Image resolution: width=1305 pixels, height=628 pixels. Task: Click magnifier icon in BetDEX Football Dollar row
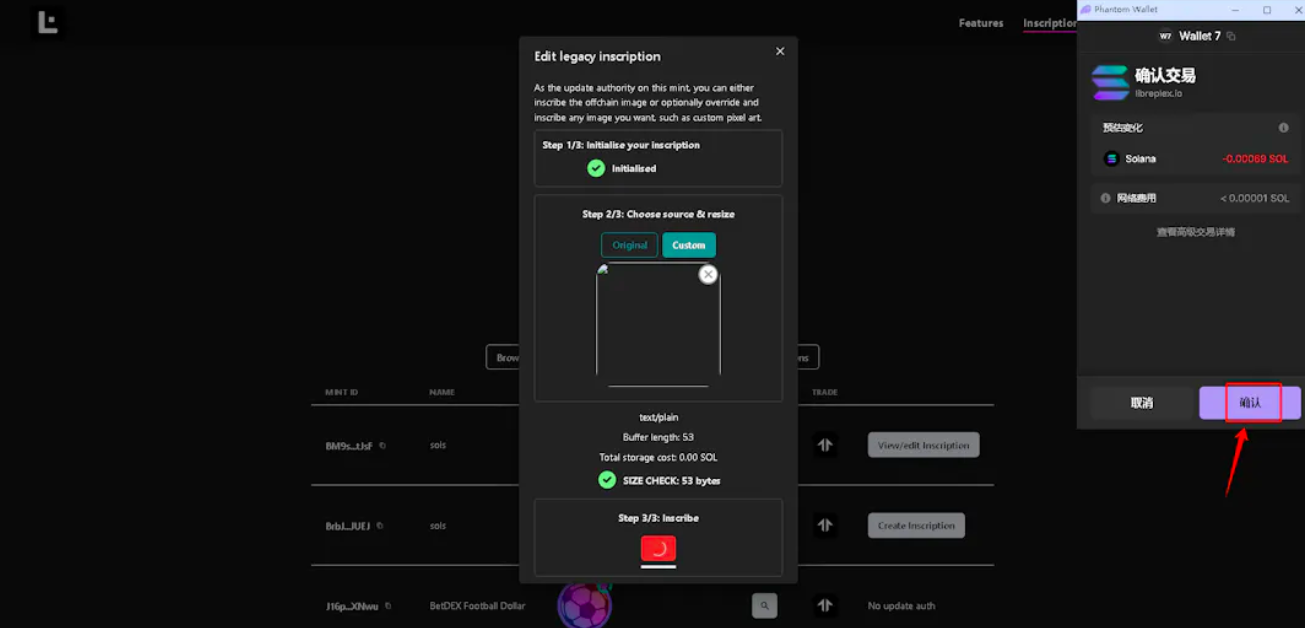[764, 605]
